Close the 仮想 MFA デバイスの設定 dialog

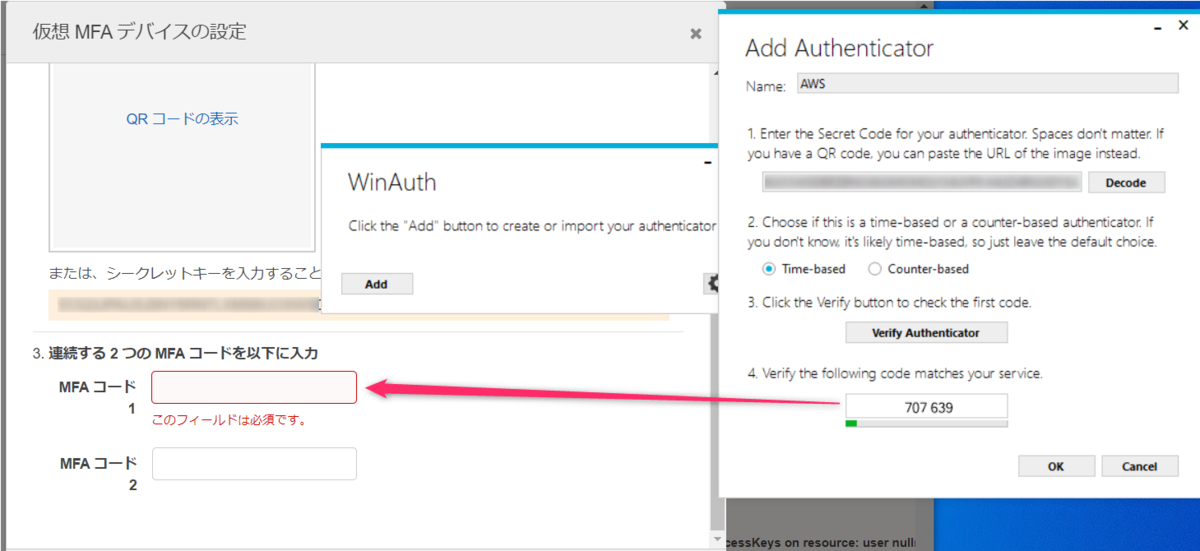point(696,33)
